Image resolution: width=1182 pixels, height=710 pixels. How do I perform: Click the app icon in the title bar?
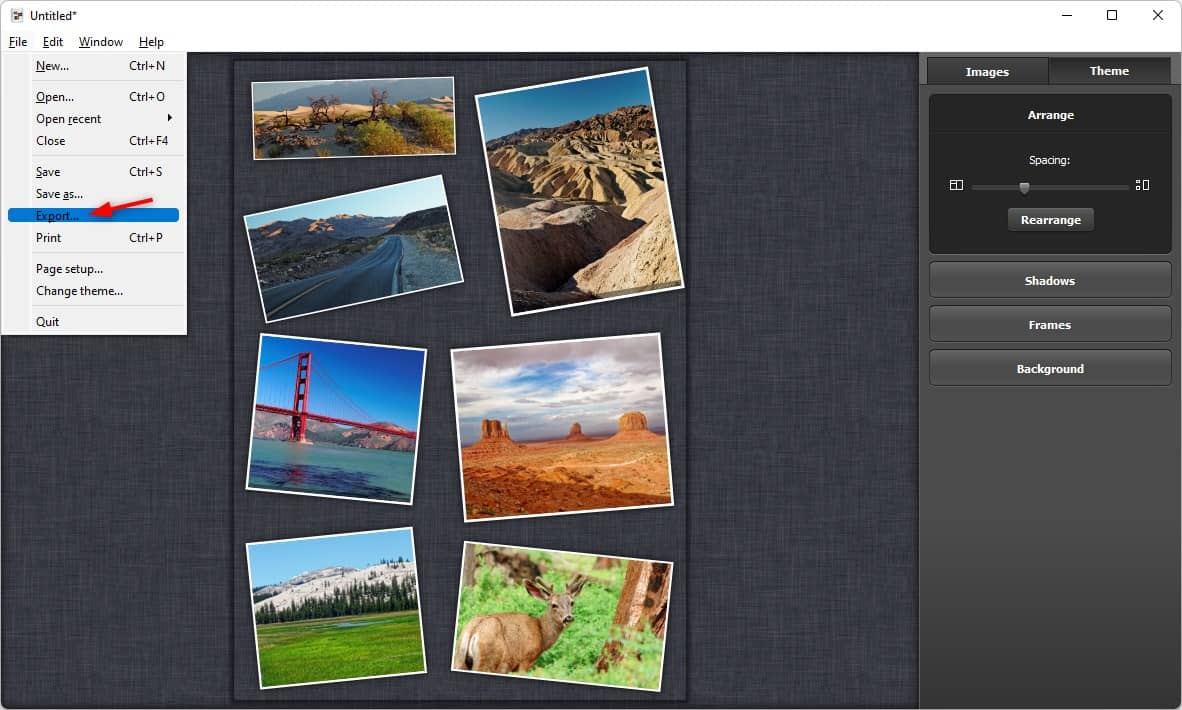(x=17, y=15)
